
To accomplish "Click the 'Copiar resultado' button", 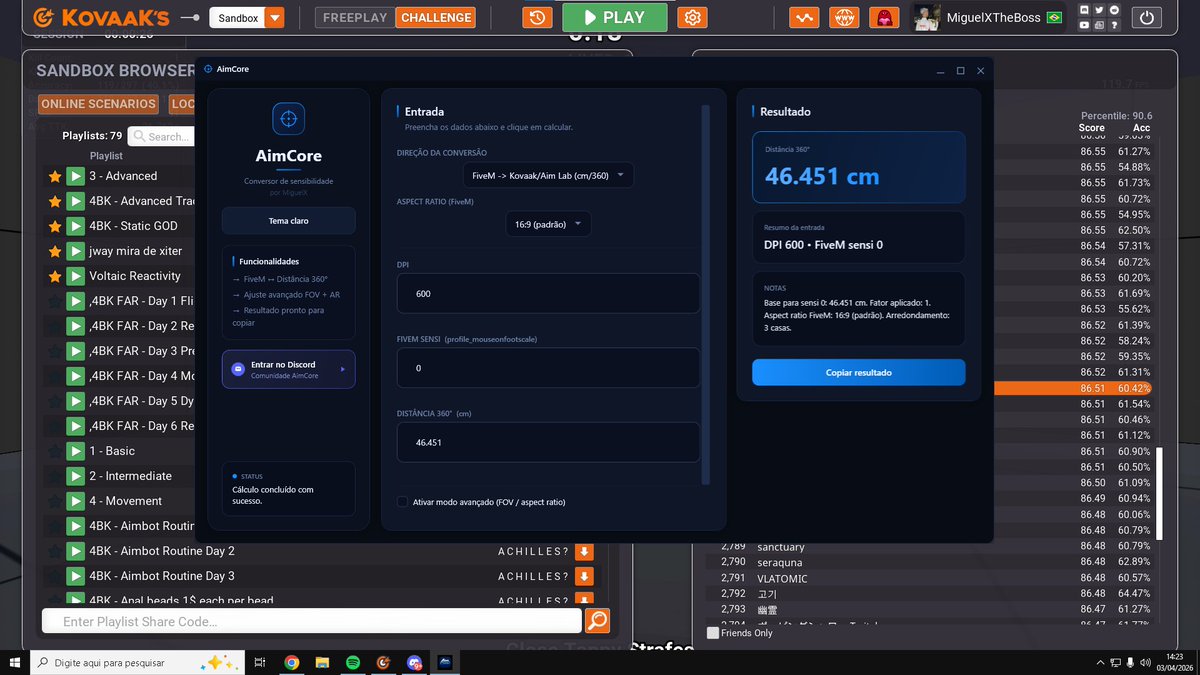I will [859, 372].
